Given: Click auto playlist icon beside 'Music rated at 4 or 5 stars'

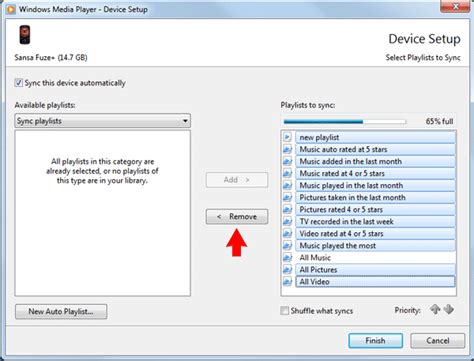Looking at the screenshot, I should coord(288,173).
